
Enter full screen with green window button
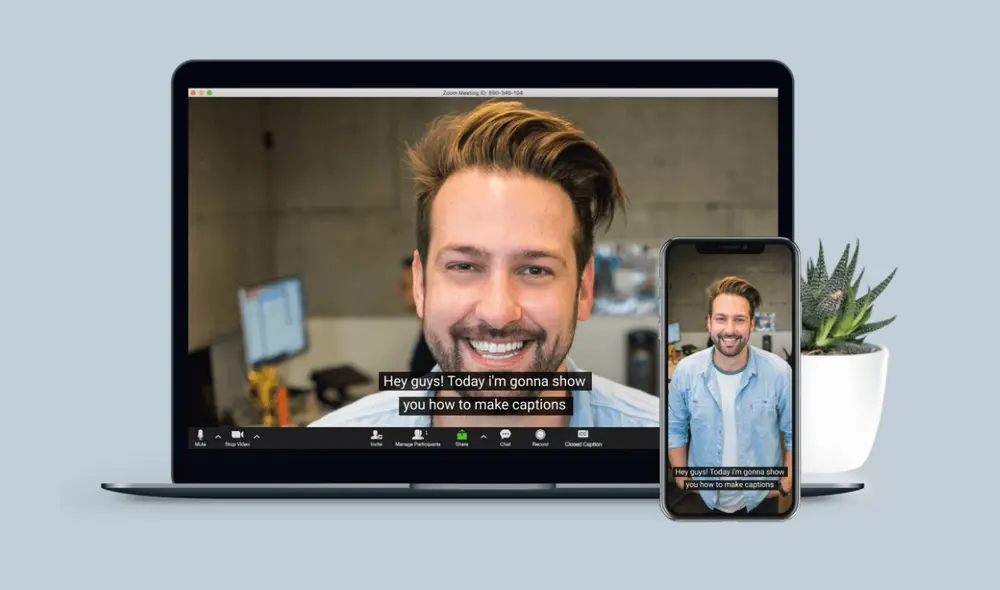209,93
